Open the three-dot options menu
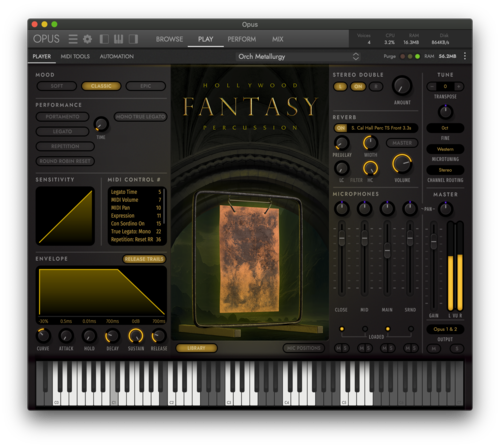 click(465, 56)
